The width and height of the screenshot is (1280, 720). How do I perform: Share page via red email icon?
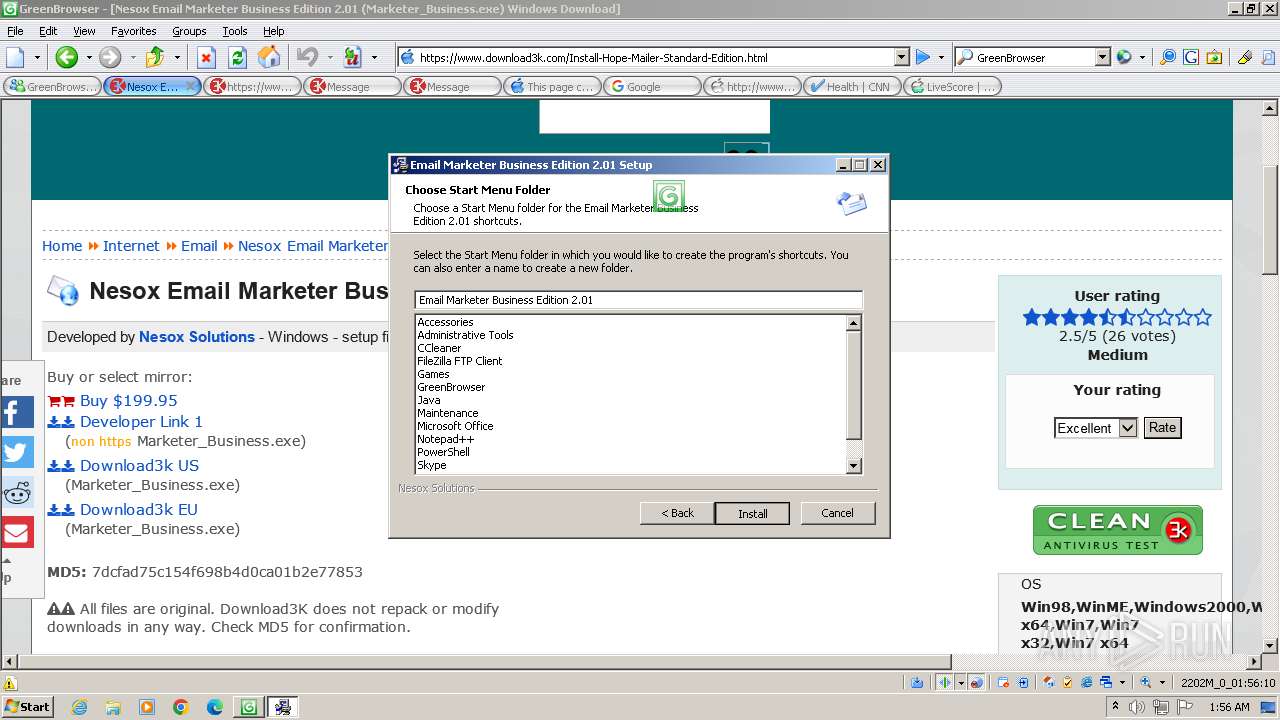coord(17,532)
